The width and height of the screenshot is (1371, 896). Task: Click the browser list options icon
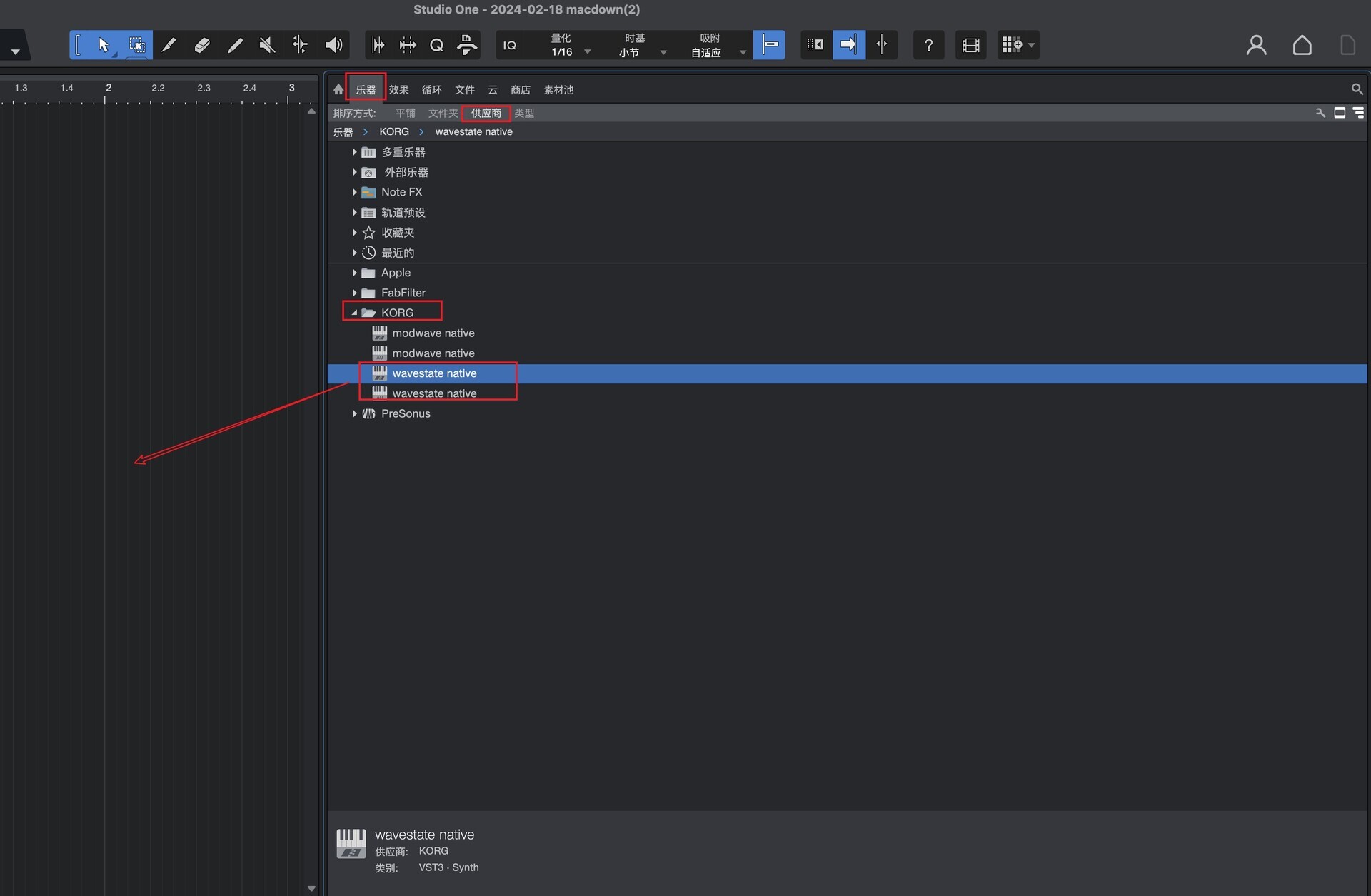pos(1358,113)
